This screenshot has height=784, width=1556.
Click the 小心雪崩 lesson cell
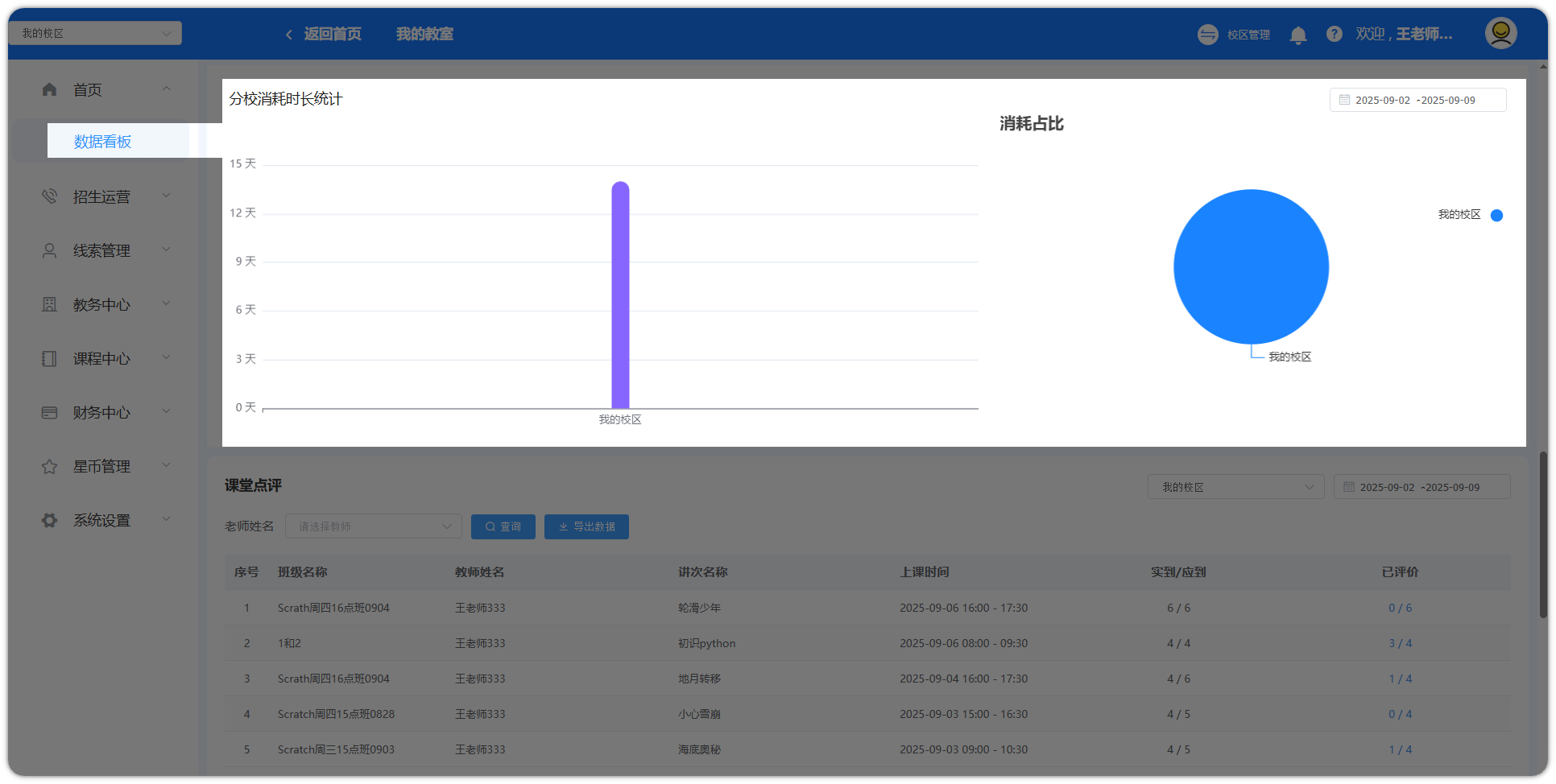pos(699,714)
